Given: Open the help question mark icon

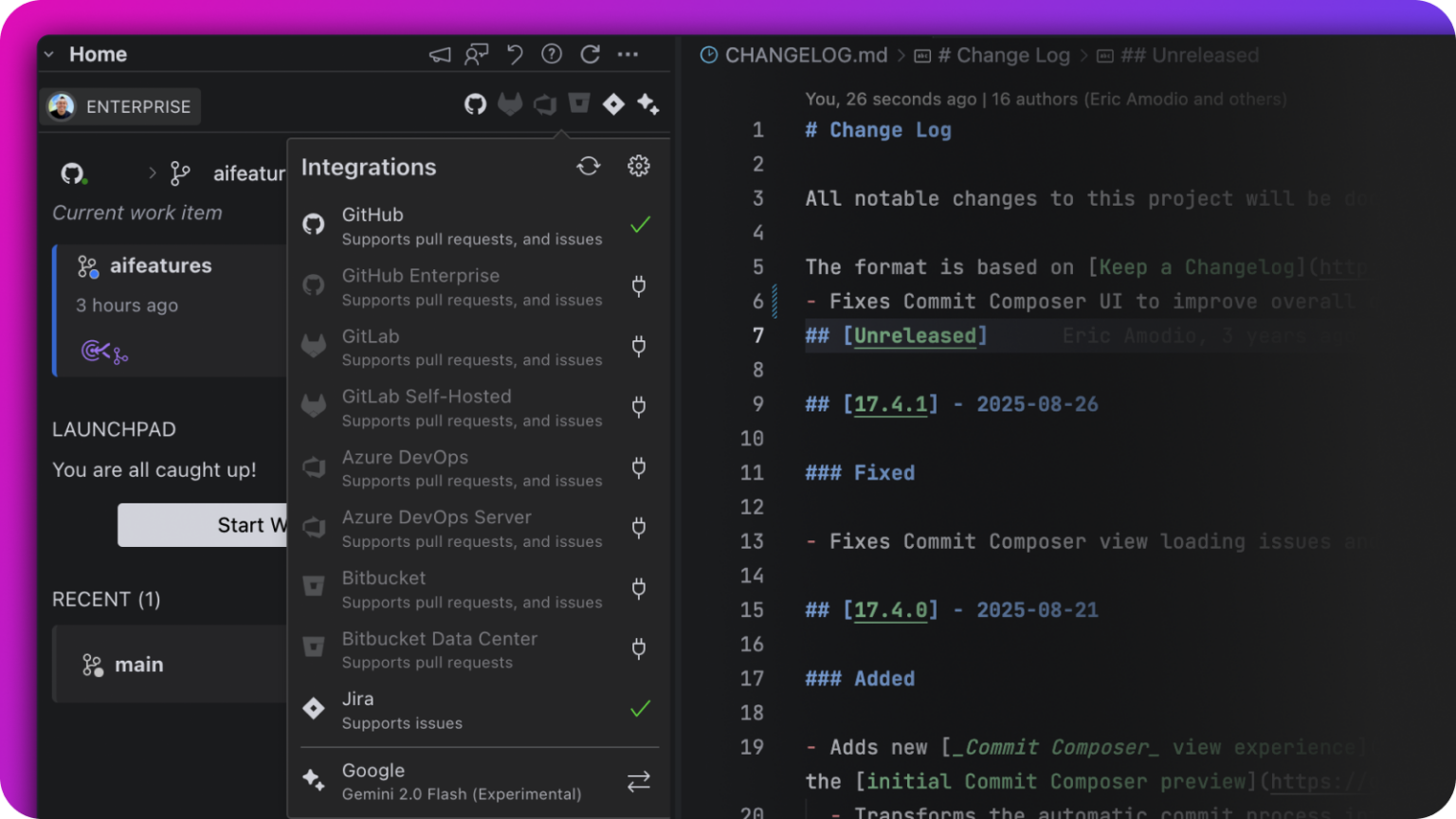Looking at the screenshot, I should pos(551,54).
